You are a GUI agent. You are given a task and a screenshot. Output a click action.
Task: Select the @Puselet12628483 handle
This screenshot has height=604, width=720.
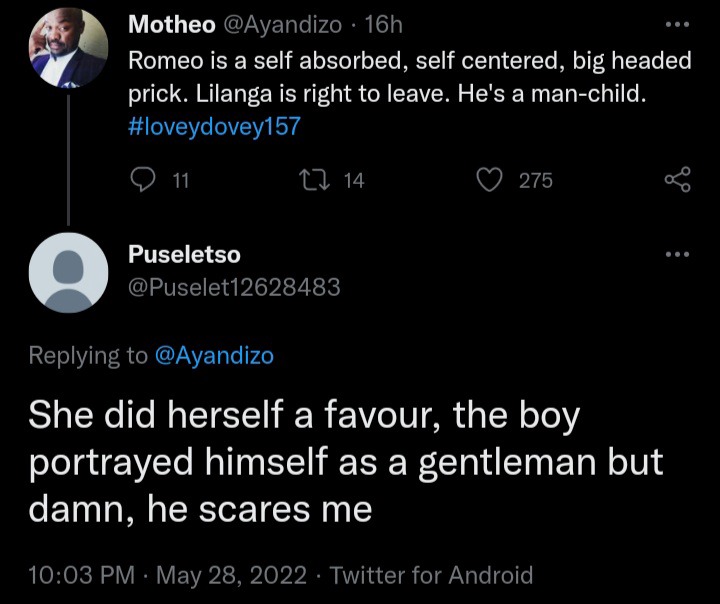(x=234, y=287)
